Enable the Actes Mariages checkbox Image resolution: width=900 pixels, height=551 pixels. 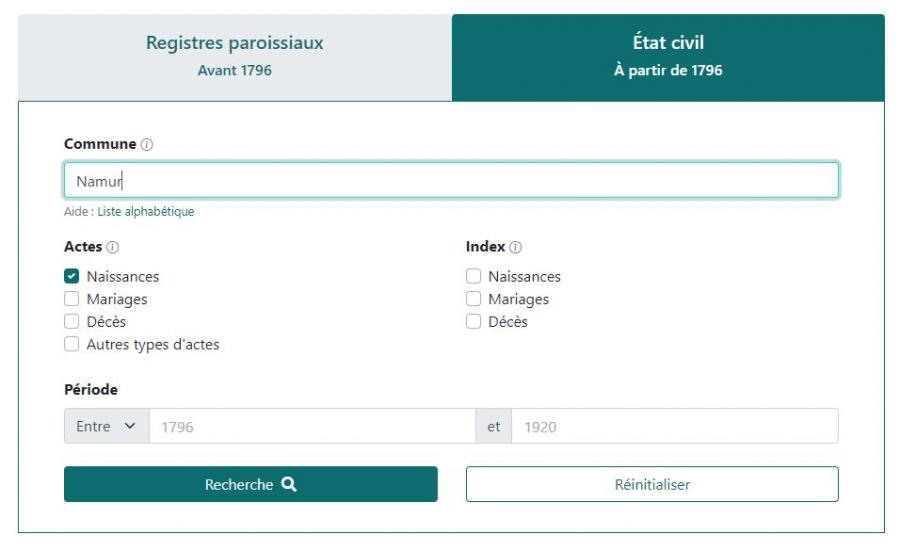click(72, 298)
